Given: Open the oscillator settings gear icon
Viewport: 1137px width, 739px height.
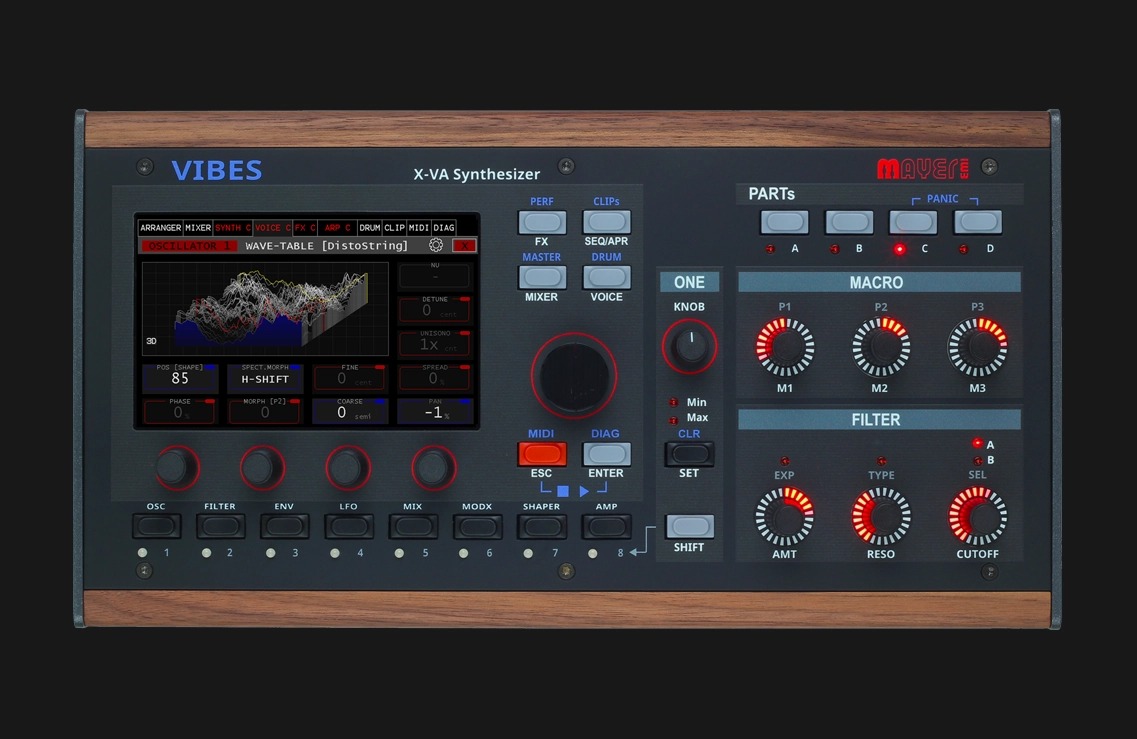Looking at the screenshot, I should [436, 245].
